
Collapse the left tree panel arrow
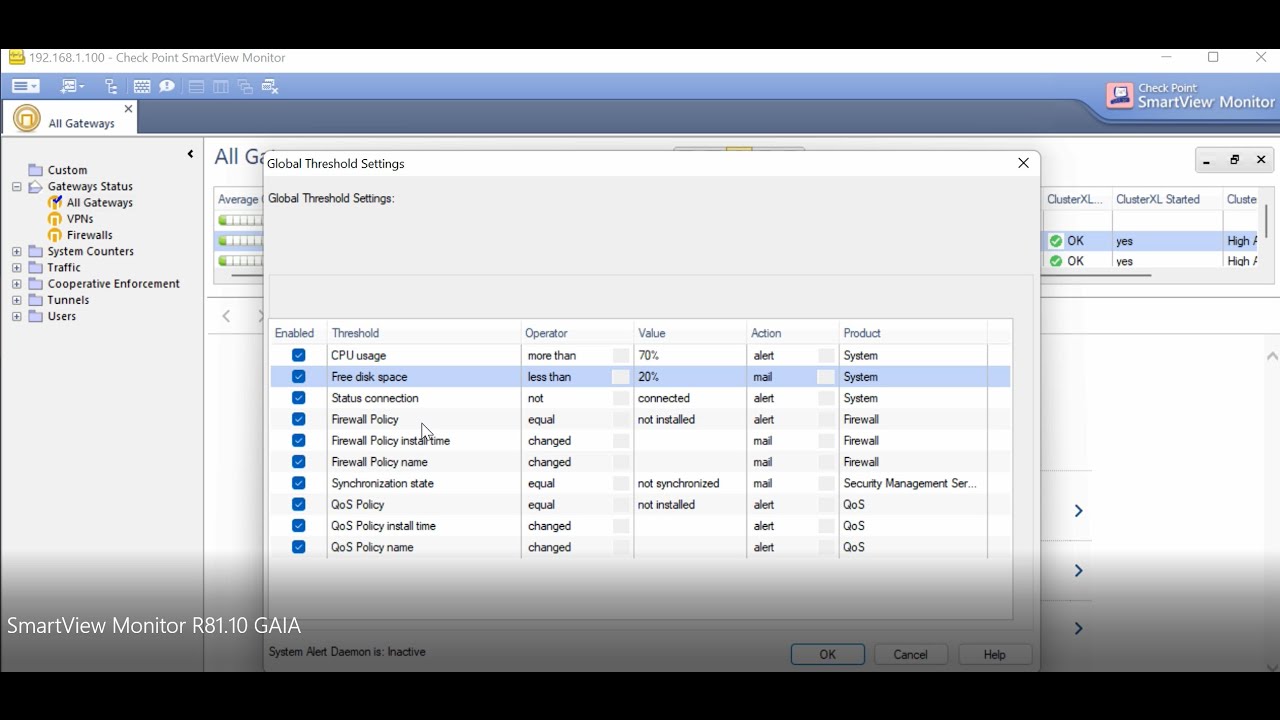[190, 154]
